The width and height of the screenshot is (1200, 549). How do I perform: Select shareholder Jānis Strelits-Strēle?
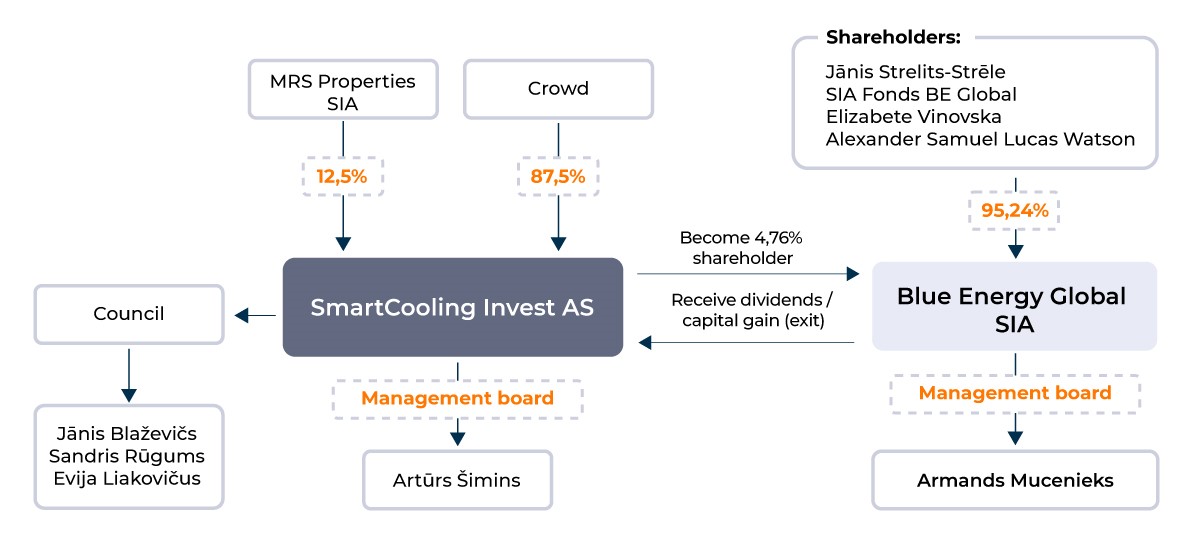point(915,72)
